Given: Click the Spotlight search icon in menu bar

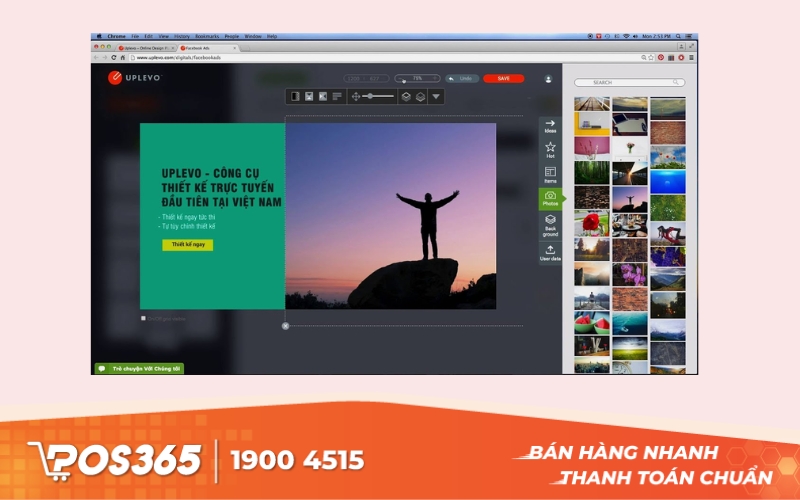Looking at the screenshot, I should coord(678,36).
